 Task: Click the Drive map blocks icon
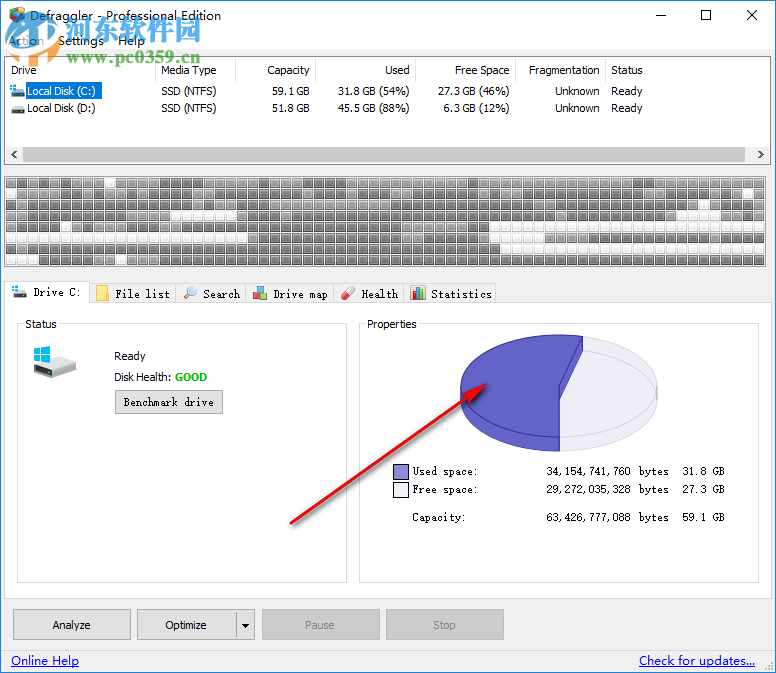click(x=260, y=293)
